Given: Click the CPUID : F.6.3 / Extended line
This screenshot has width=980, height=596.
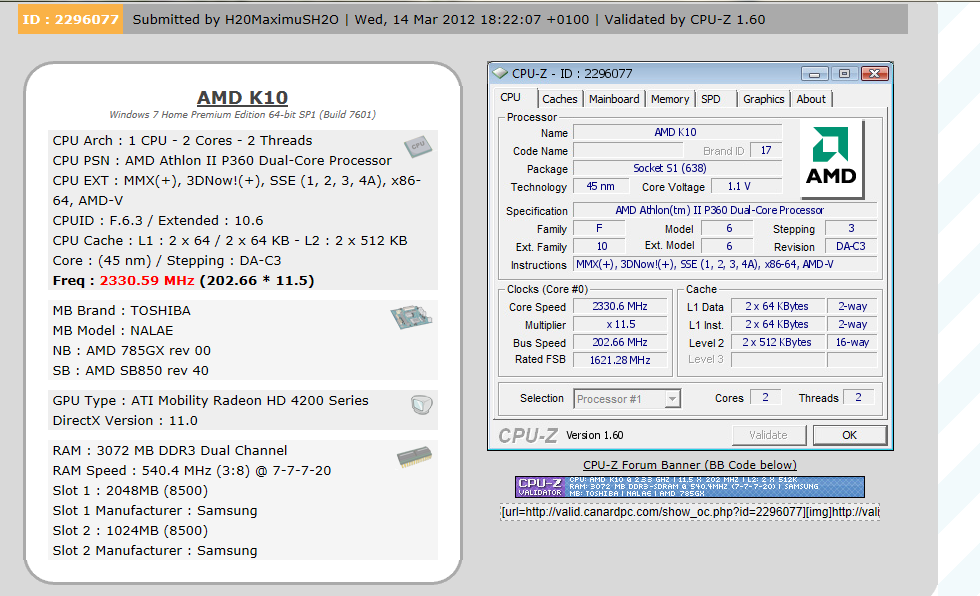Looking at the screenshot, I should (158, 221).
